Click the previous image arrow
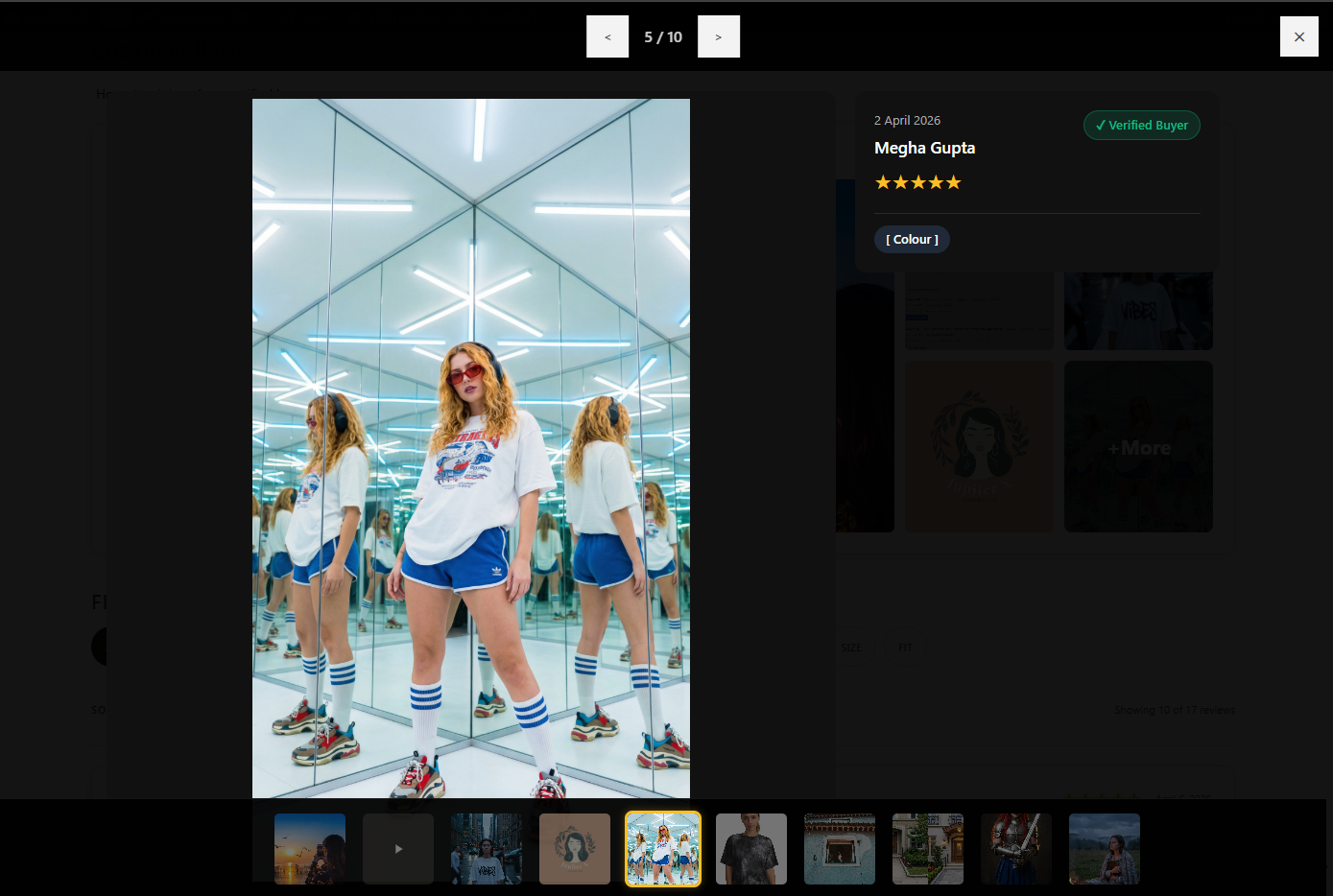 point(607,36)
